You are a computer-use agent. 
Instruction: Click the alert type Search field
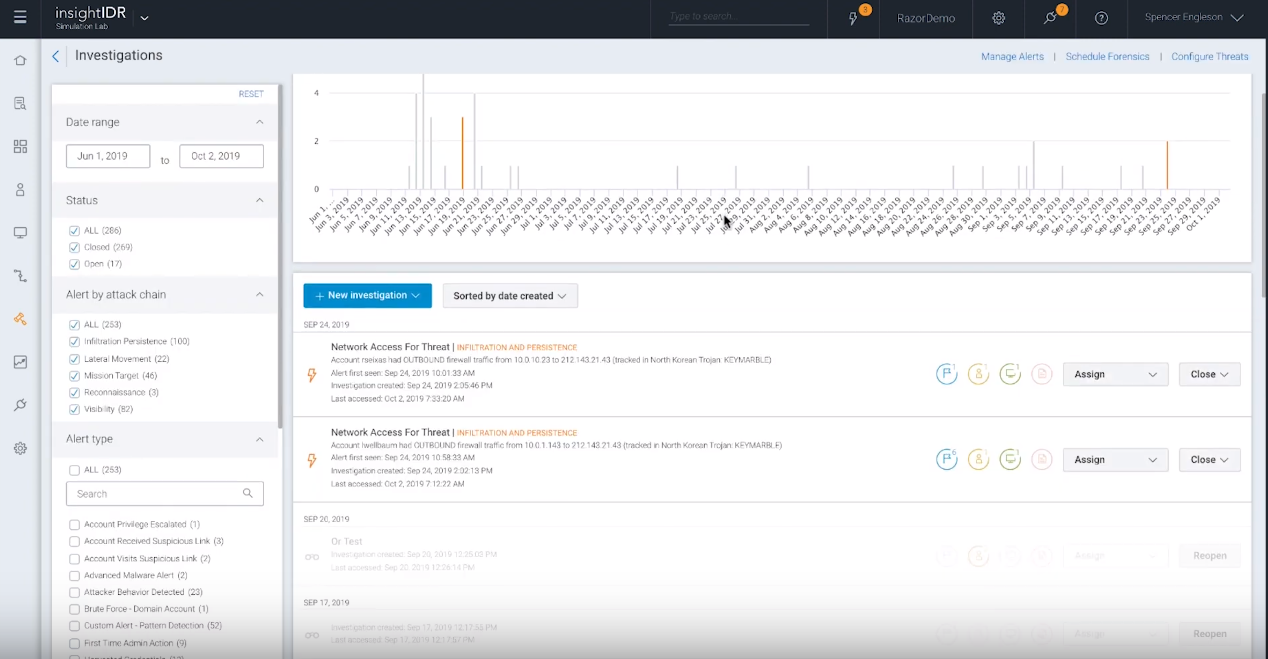[x=165, y=493]
